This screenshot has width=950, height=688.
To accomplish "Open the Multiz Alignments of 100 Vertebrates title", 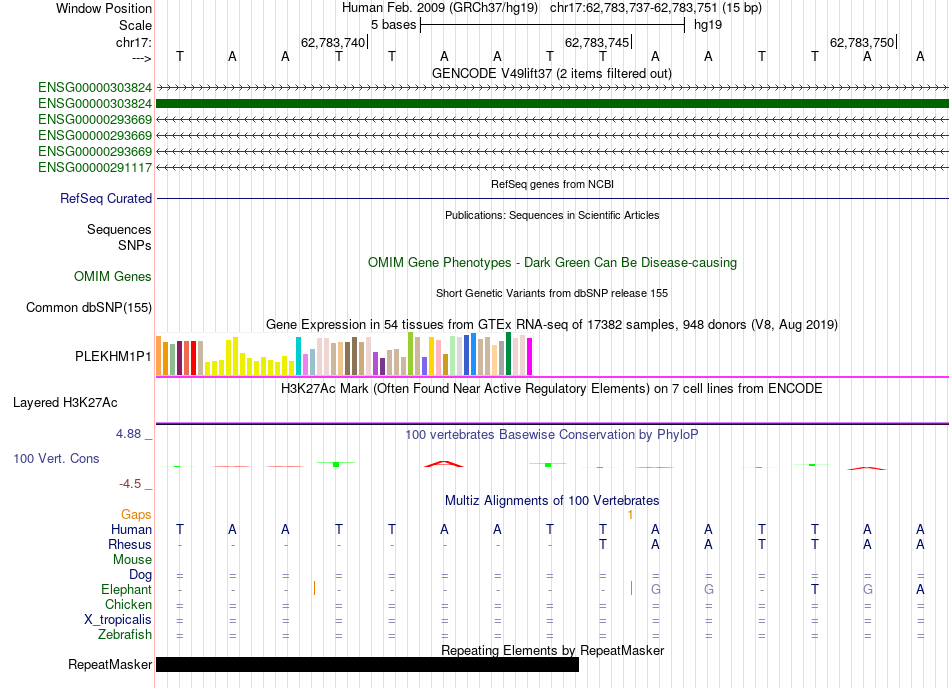I will (x=552, y=500).
